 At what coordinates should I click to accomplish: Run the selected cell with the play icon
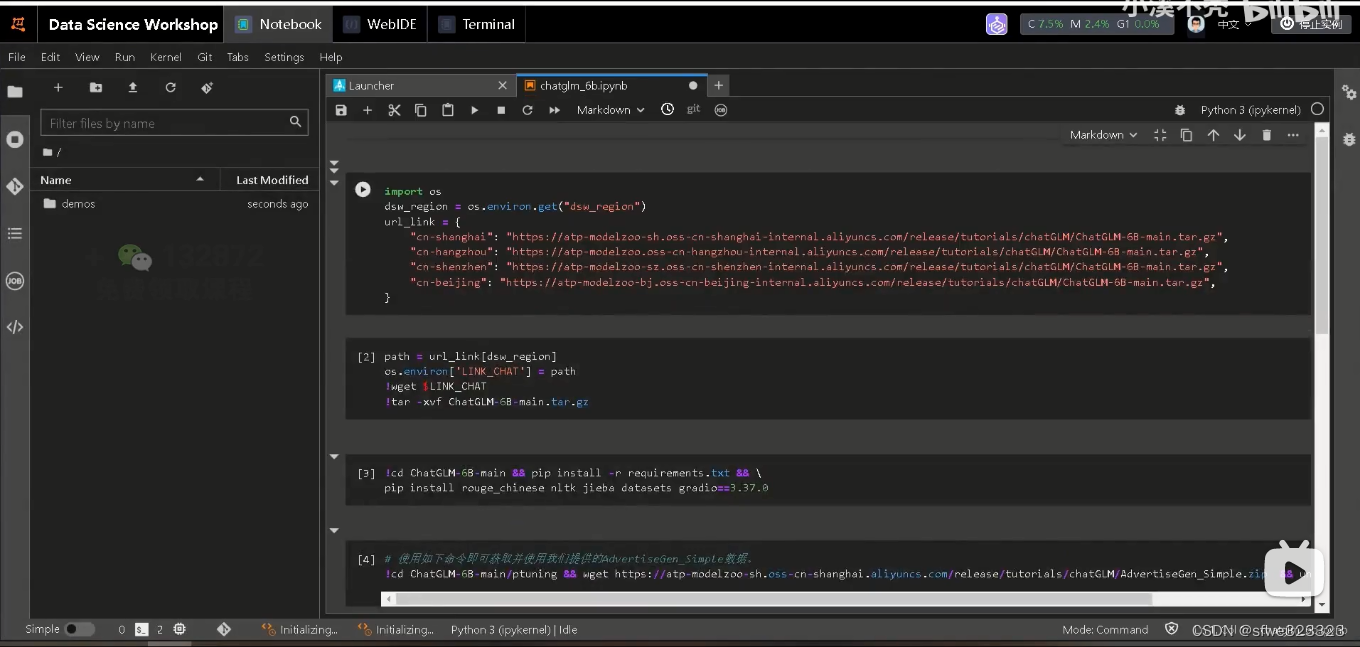click(474, 110)
